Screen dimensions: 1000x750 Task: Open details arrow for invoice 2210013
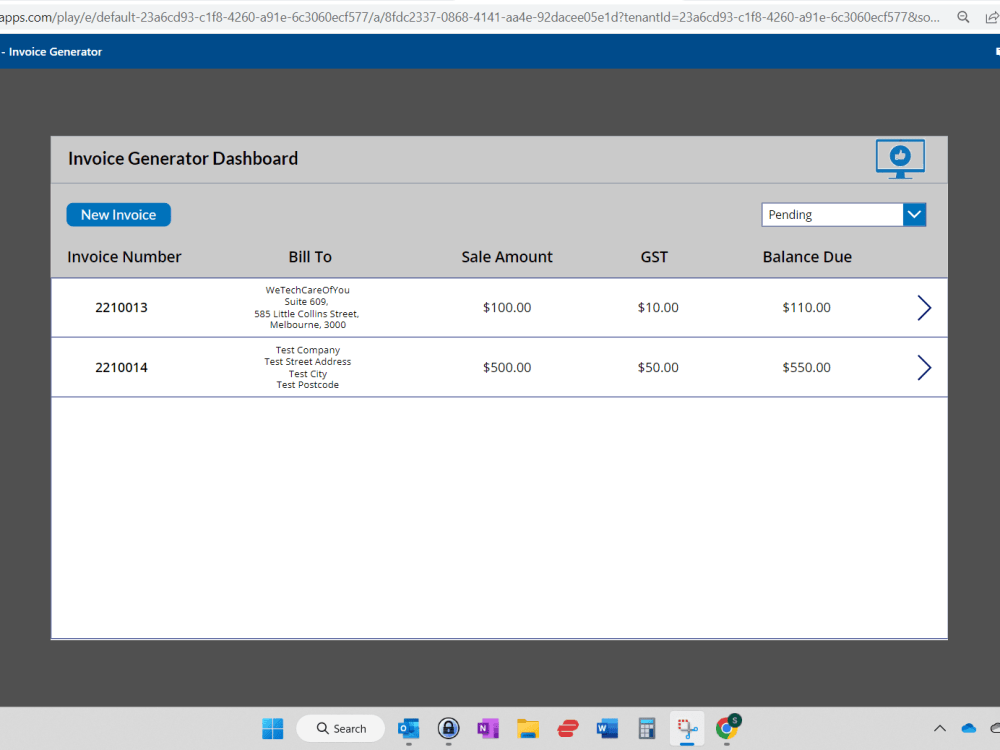pos(923,307)
